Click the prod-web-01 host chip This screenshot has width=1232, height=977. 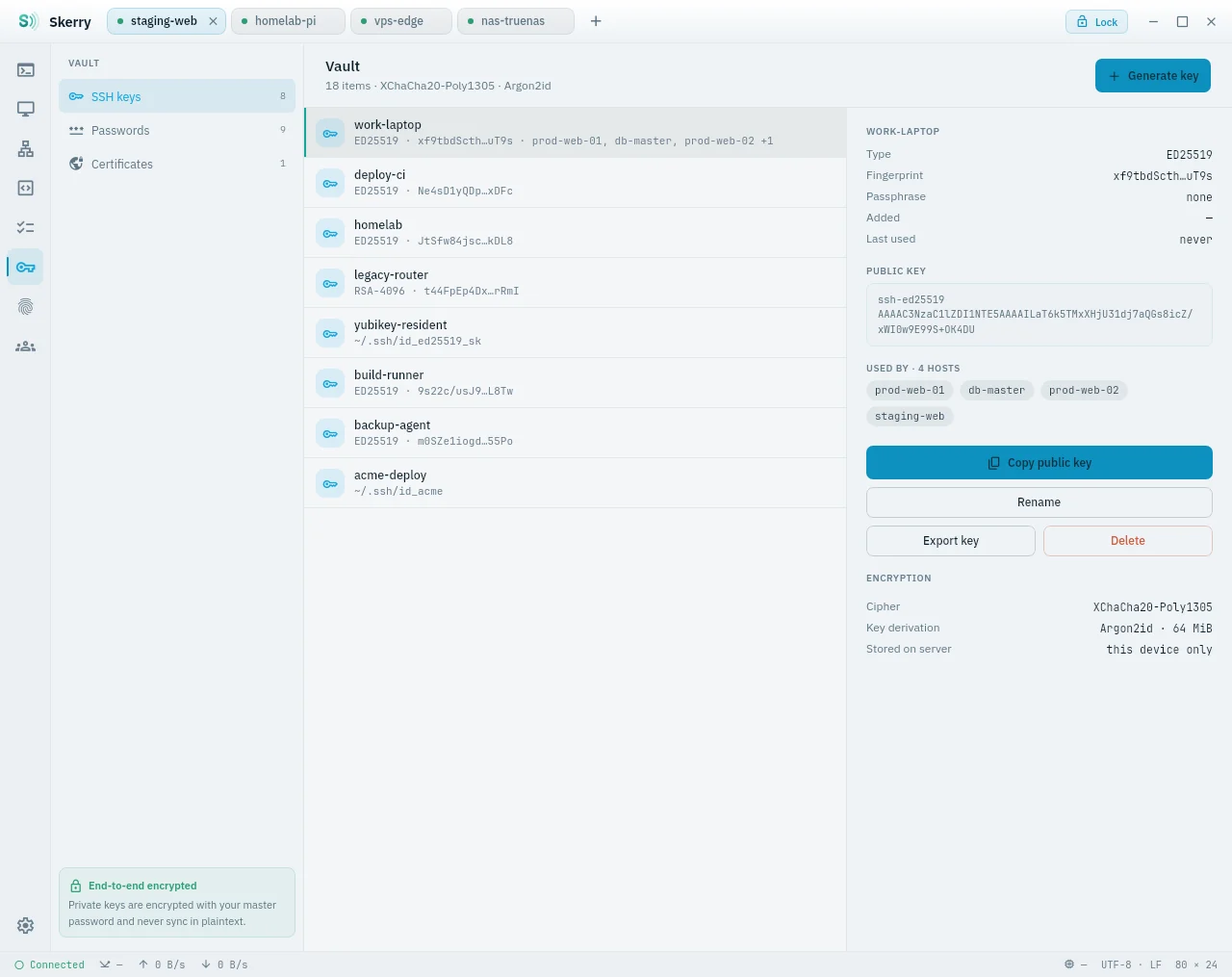point(910,391)
